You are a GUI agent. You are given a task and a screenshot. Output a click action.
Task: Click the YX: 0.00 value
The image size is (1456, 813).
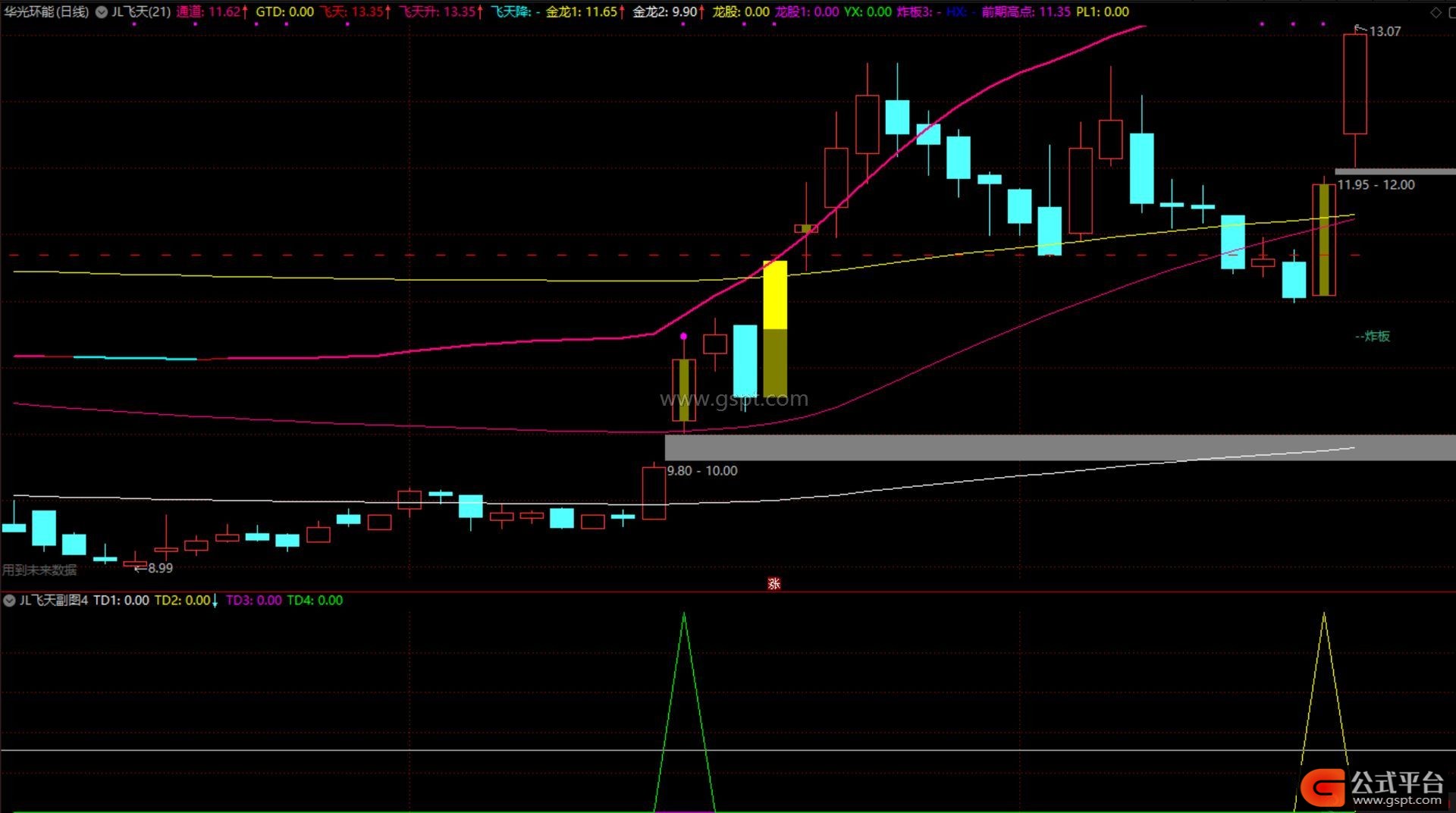[868, 12]
